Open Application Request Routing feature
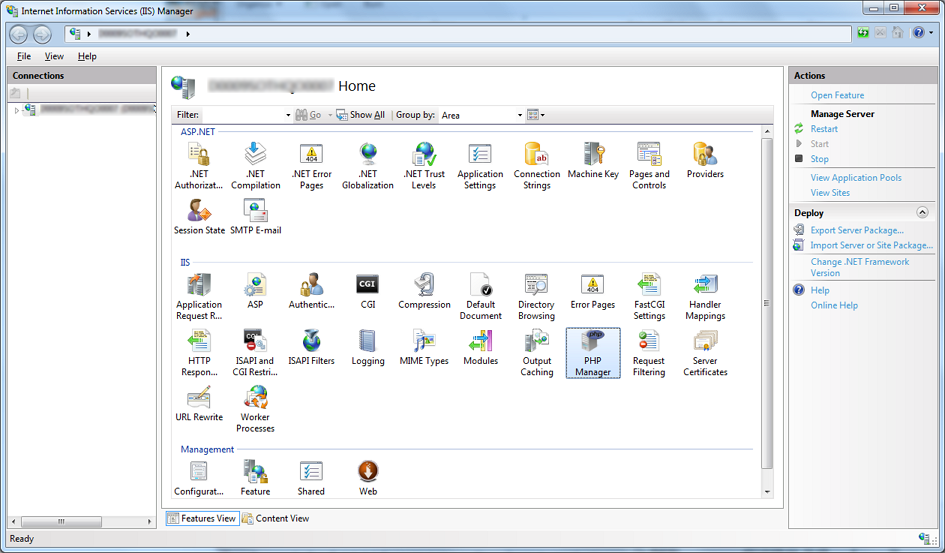Screen dimensions: 945x553 (199, 297)
